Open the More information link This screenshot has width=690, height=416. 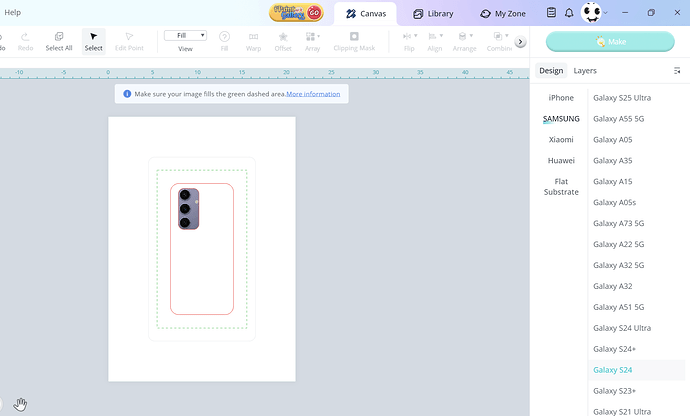point(313,94)
